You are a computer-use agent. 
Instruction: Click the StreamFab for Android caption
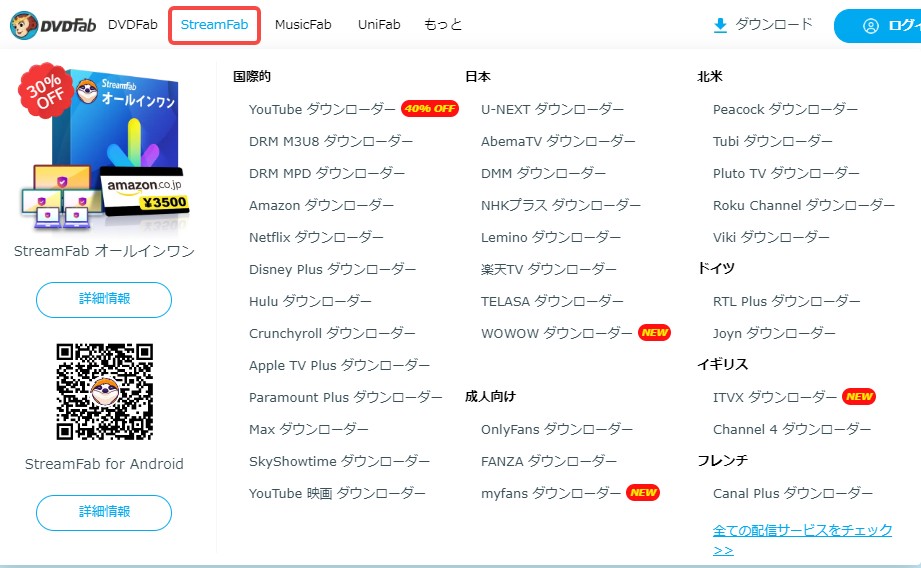pos(104,464)
